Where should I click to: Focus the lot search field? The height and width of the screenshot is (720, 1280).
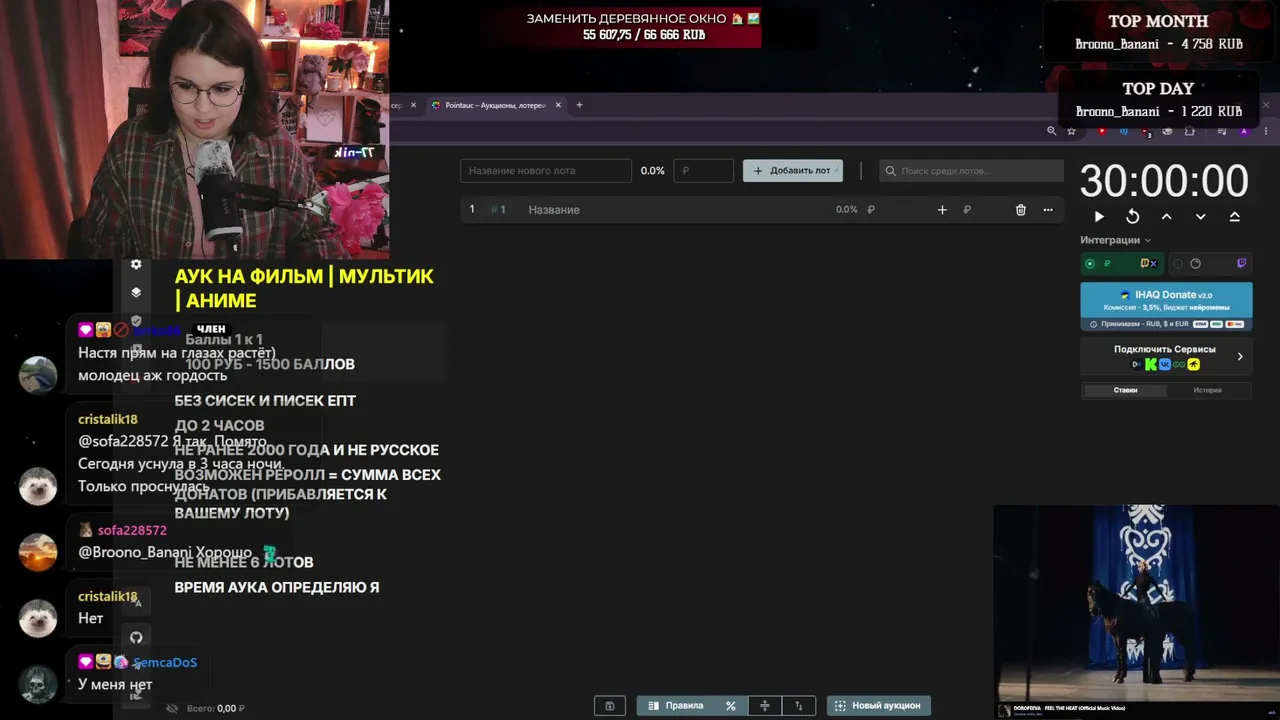[x=972, y=171]
